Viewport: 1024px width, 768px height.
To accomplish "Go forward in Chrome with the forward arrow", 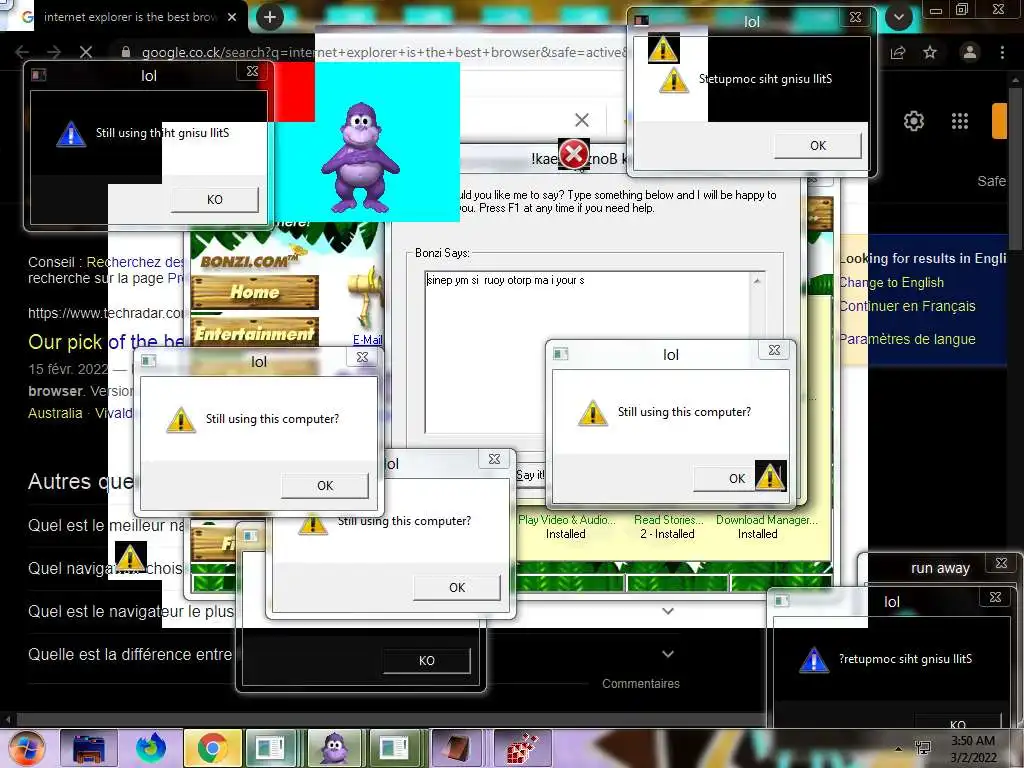I will (x=54, y=52).
